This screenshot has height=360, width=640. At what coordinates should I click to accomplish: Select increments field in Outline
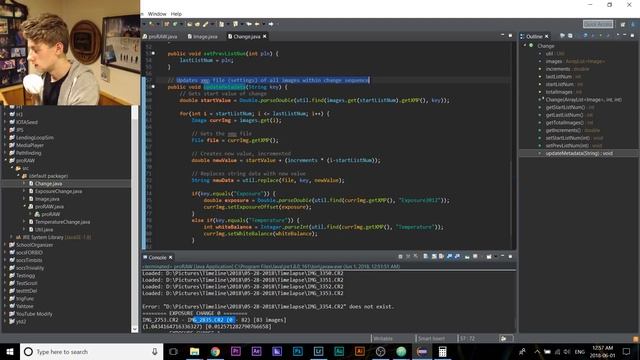[567, 69]
